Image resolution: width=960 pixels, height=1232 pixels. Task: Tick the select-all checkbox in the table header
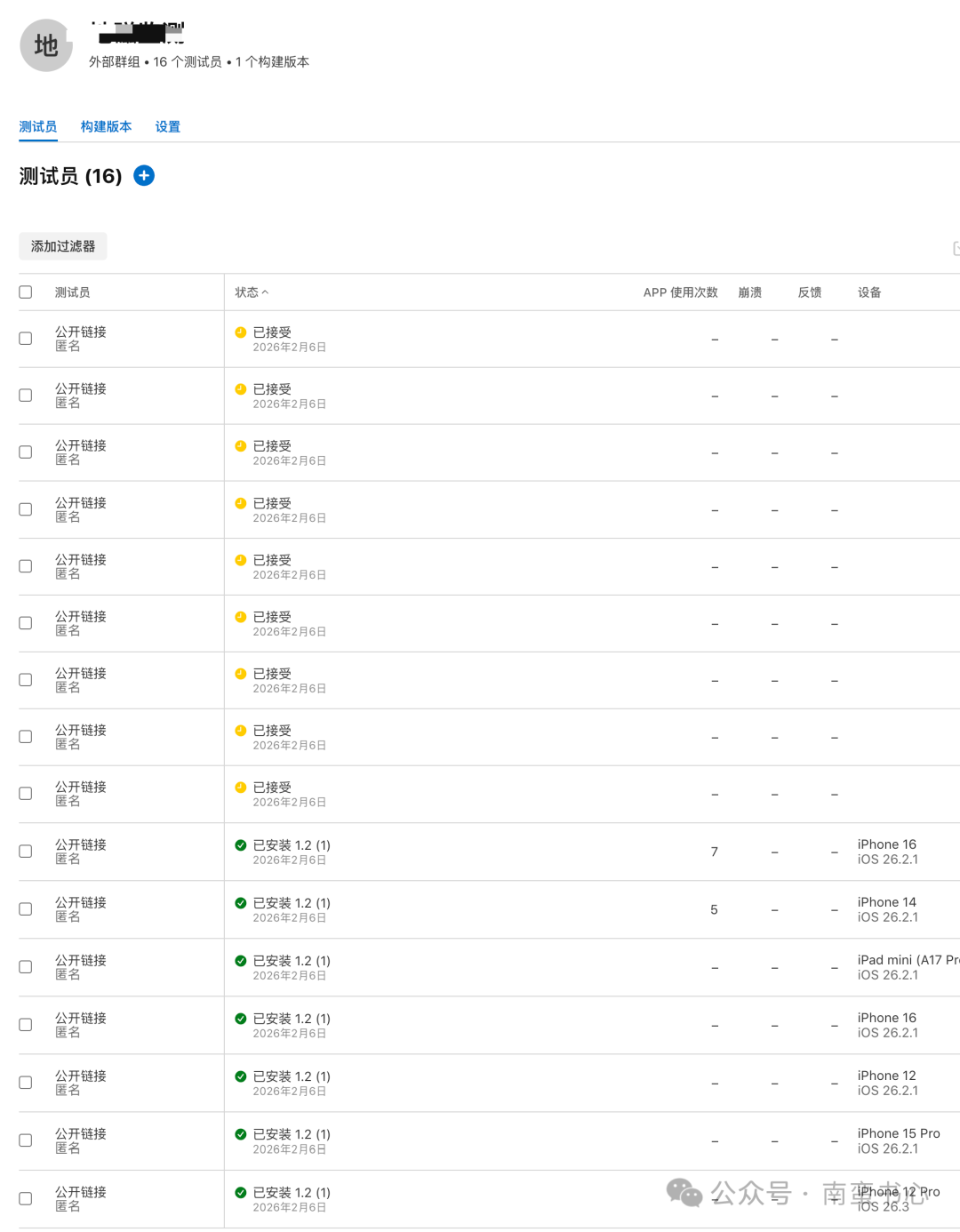pyautogui.click(x=26, y=292)
